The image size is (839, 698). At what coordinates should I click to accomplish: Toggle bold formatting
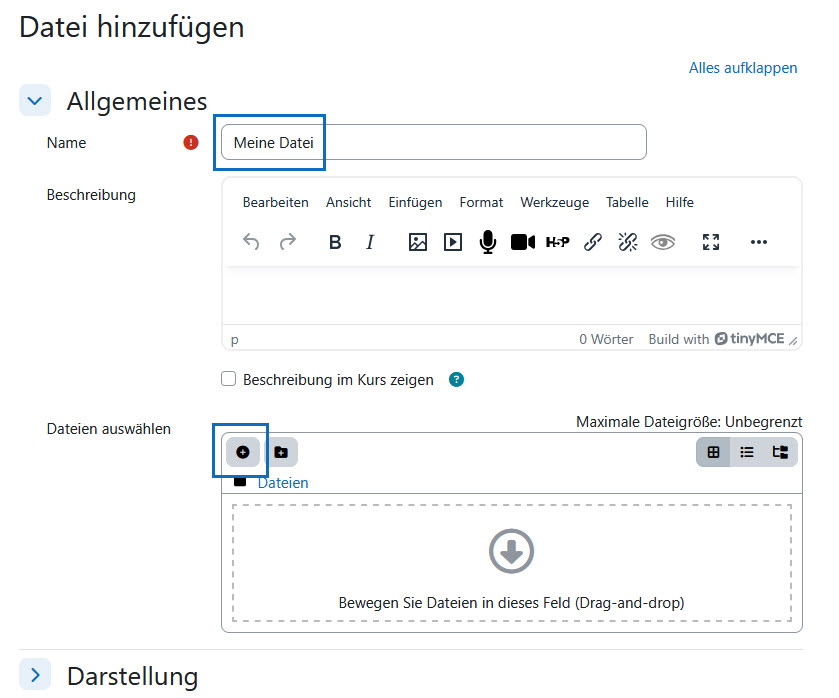coord(335,242)
